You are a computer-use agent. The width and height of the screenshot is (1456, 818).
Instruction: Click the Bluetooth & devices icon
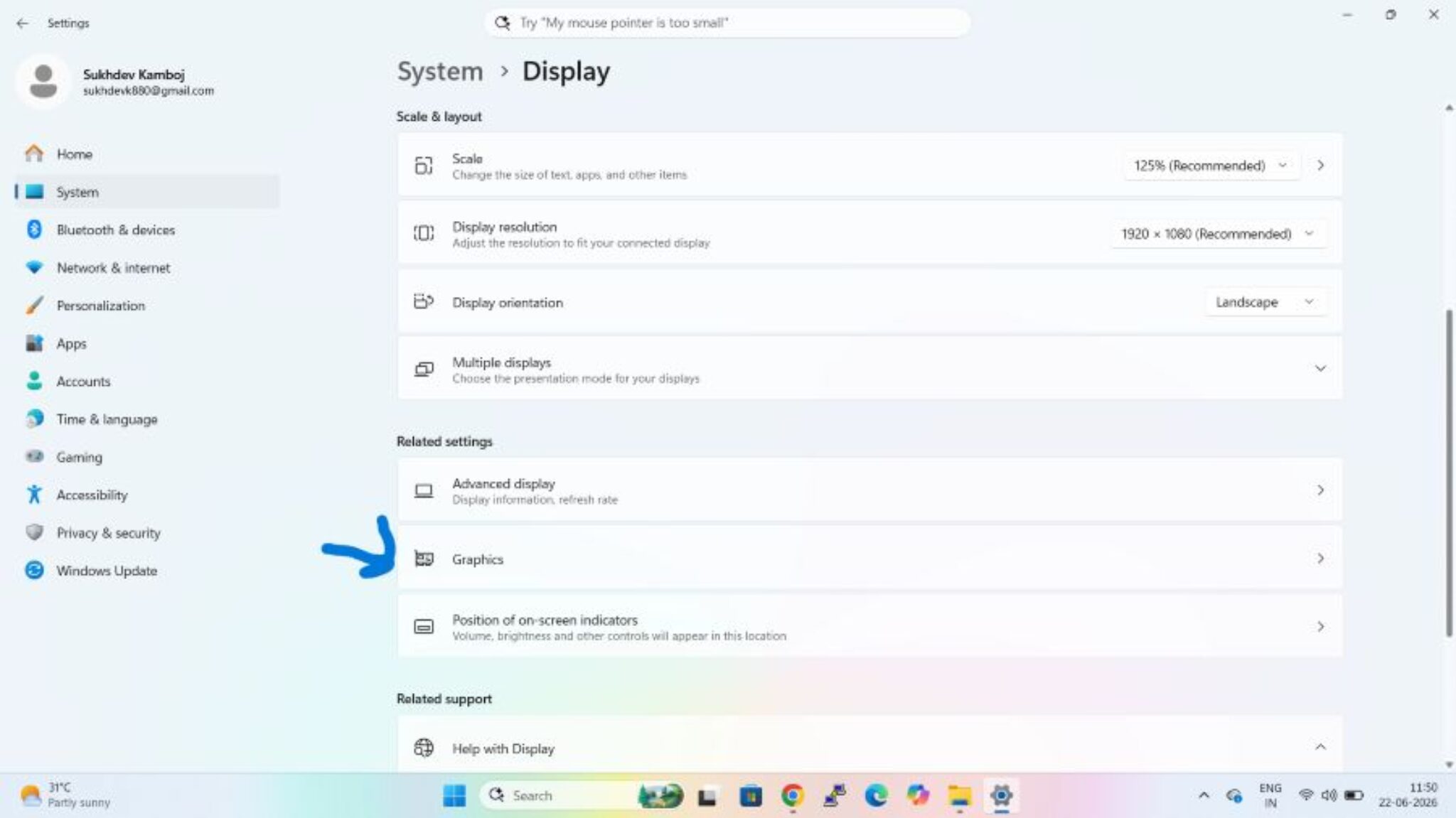click(x=34, y=230)
